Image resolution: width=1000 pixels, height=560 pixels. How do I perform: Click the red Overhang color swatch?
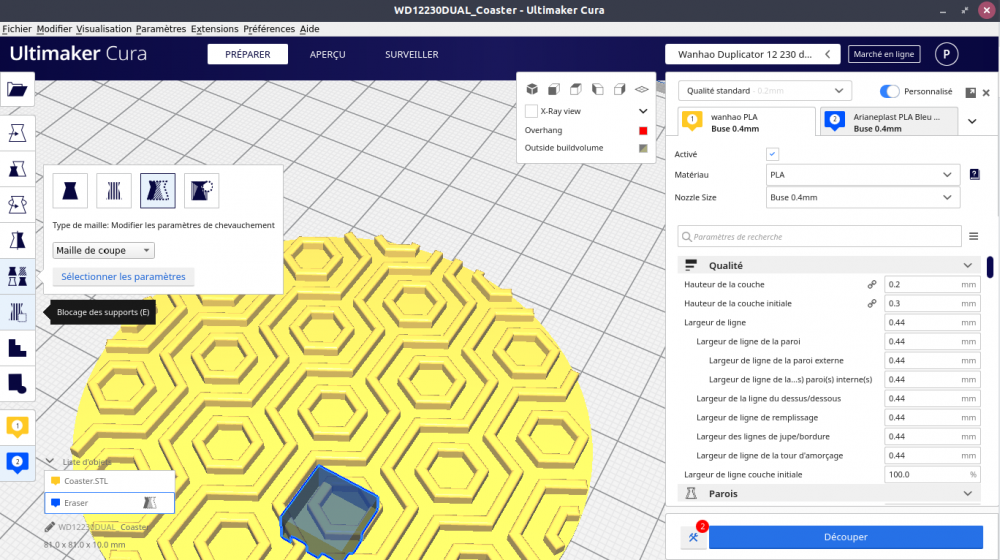coord(643,130)
